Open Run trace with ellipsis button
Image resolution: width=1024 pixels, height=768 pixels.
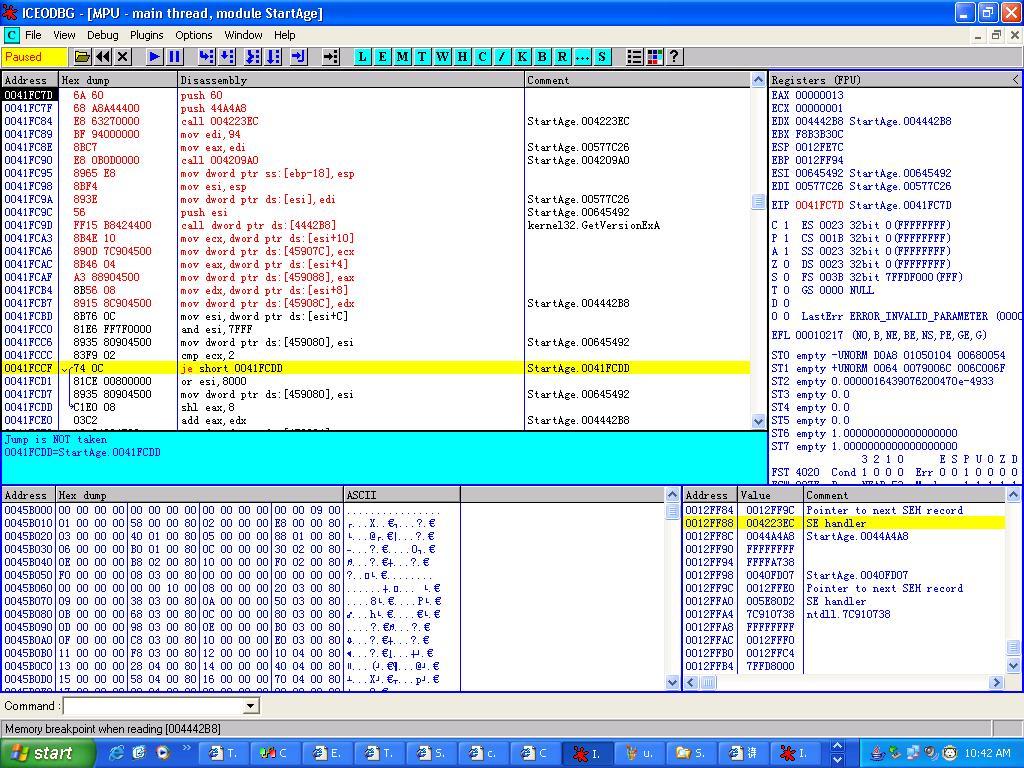582,57
